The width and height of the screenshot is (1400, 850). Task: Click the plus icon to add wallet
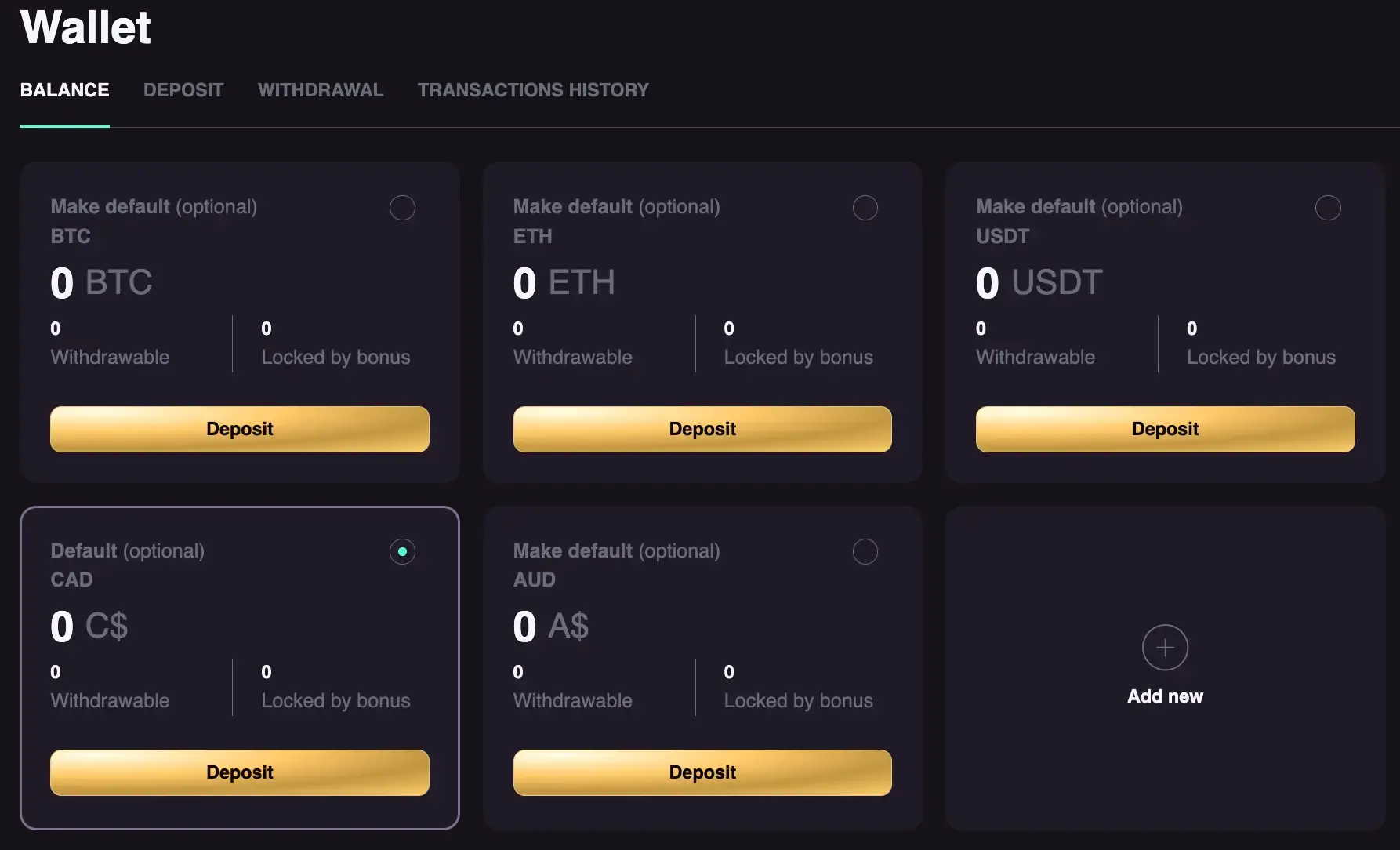pos(1165,648)
